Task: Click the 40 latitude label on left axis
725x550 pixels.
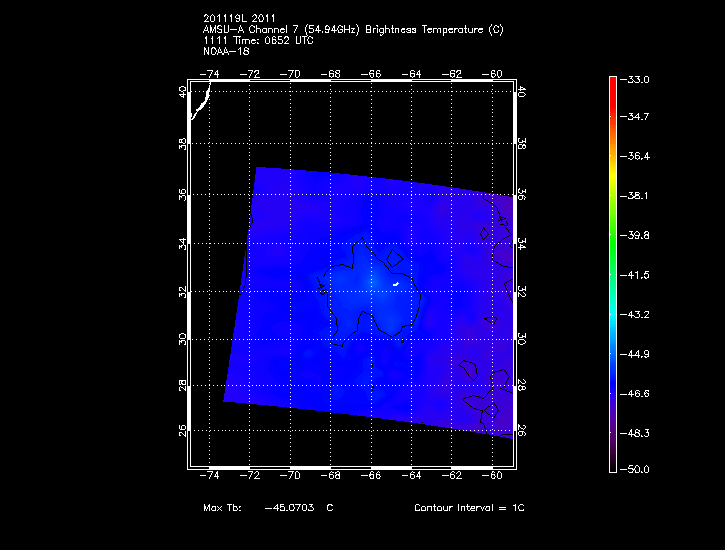Action: [181, 91]
